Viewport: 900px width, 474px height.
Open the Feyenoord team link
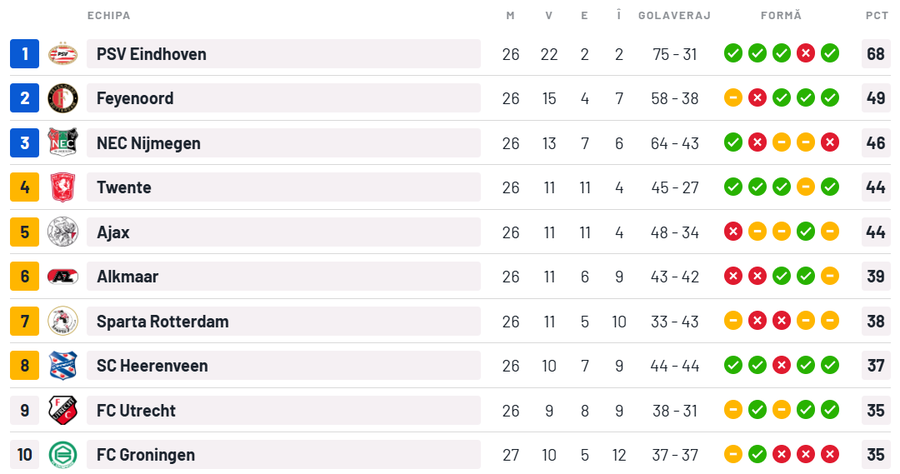[135, 98]
